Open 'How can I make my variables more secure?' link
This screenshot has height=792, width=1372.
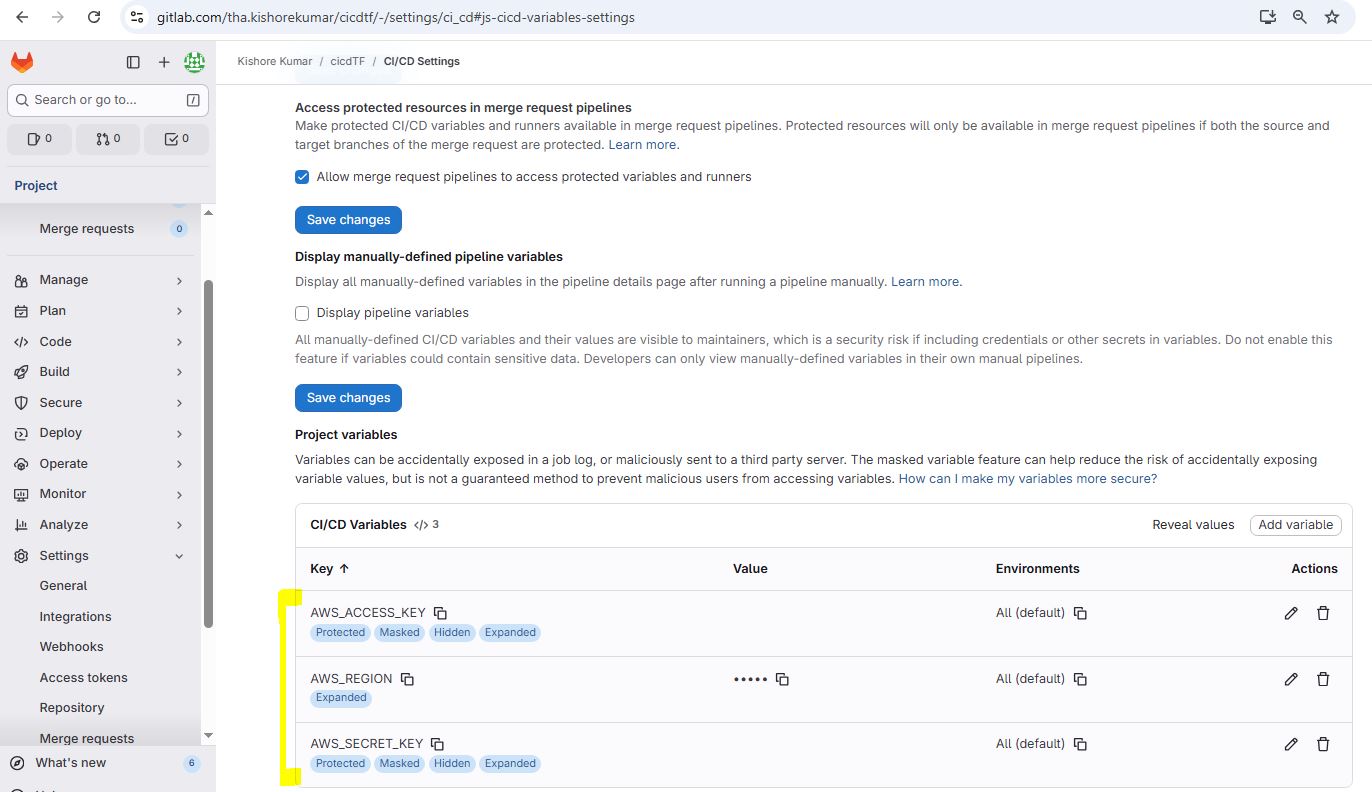(x=1027, y=479)
